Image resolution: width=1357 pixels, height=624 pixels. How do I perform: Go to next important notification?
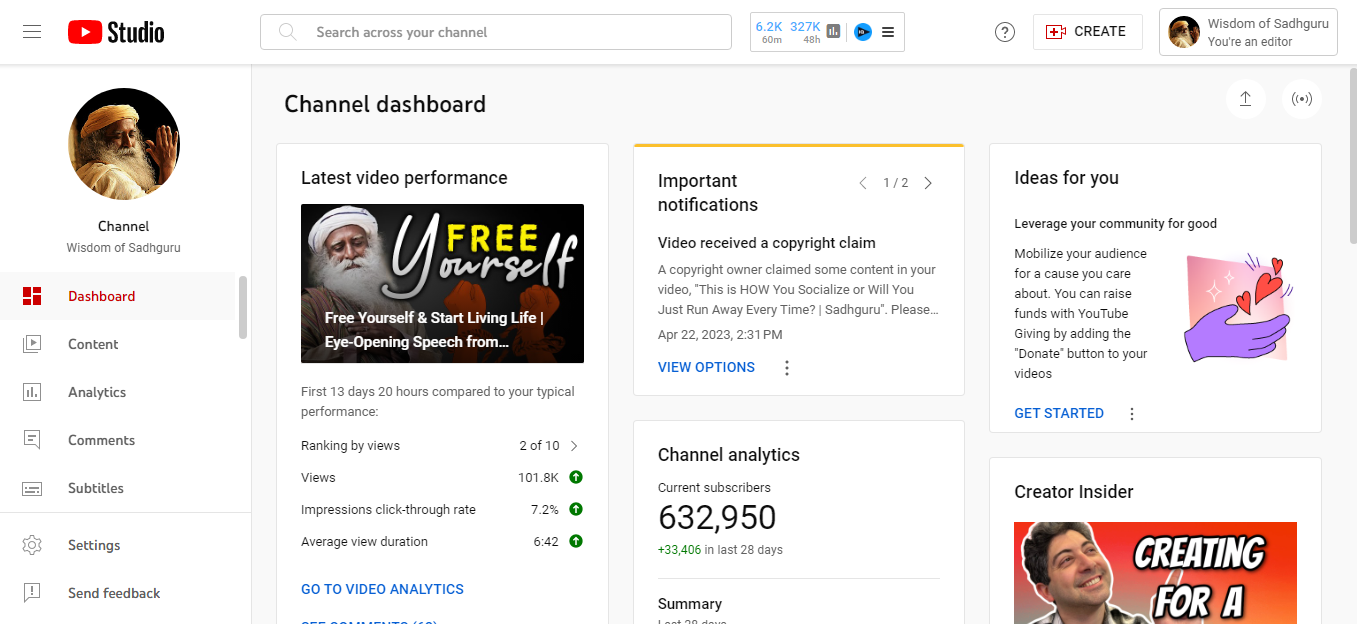pos(928,183)
